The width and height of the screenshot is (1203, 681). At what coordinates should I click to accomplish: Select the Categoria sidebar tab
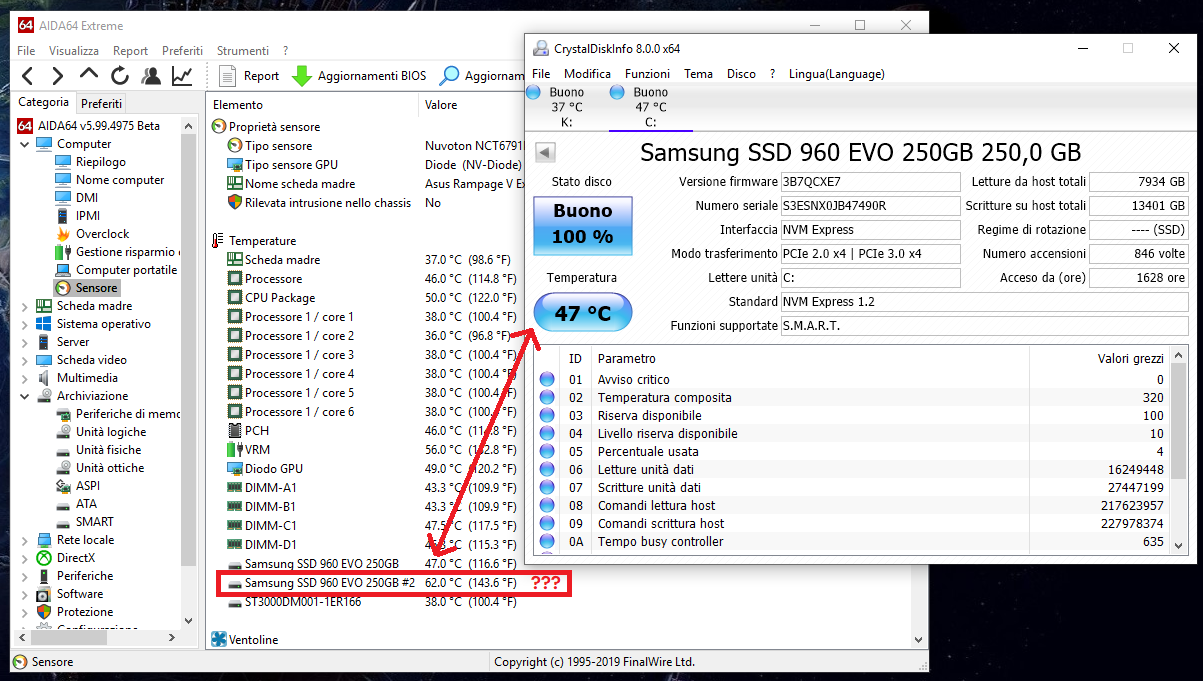coord(44,102)
